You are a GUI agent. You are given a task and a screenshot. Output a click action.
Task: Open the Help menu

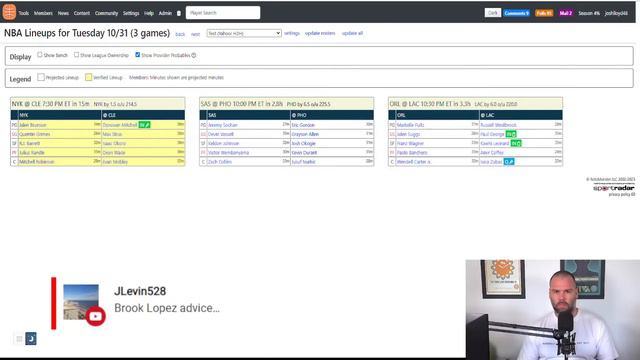click(149, 13)
